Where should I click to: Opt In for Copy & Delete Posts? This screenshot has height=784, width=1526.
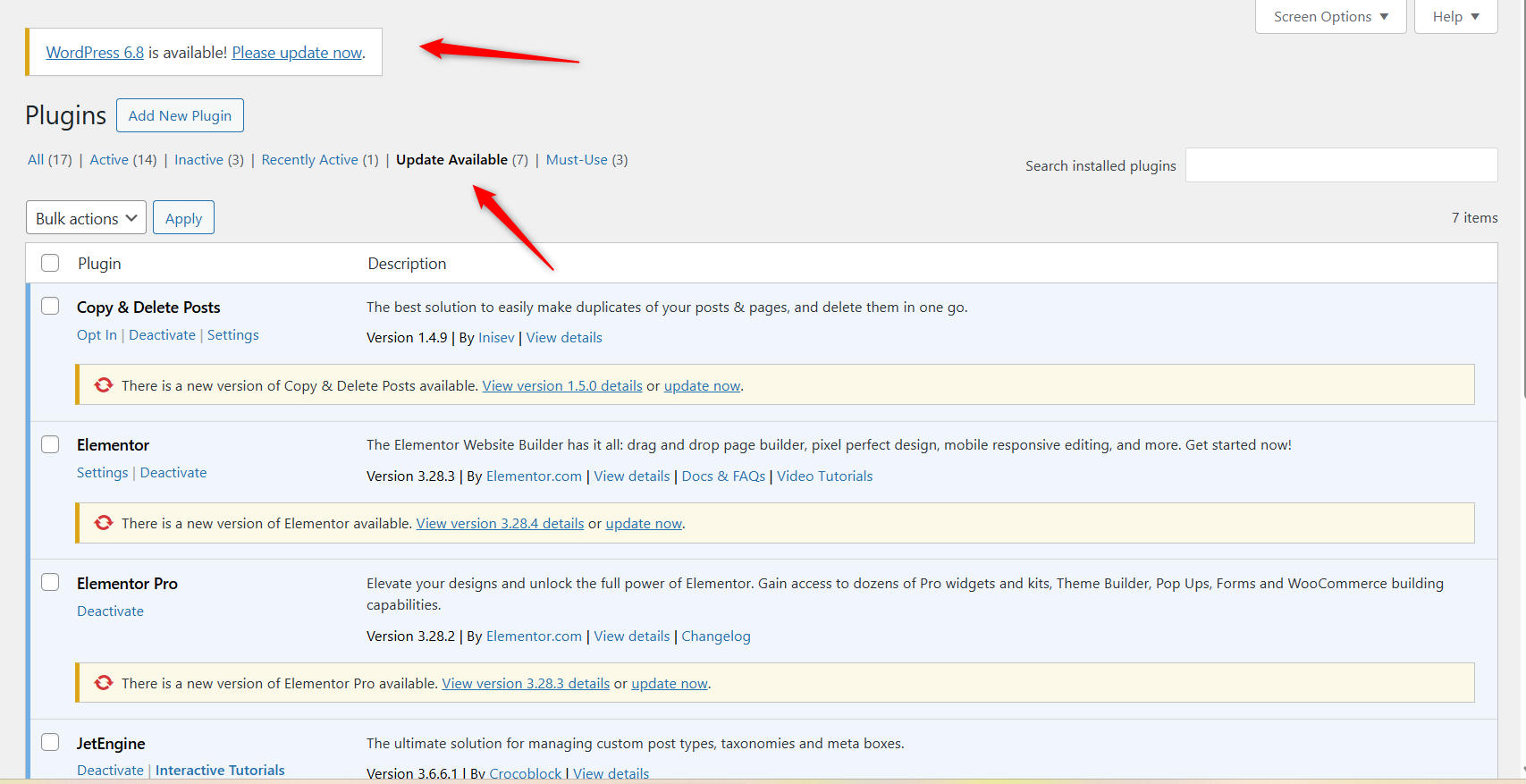[97, 335]
